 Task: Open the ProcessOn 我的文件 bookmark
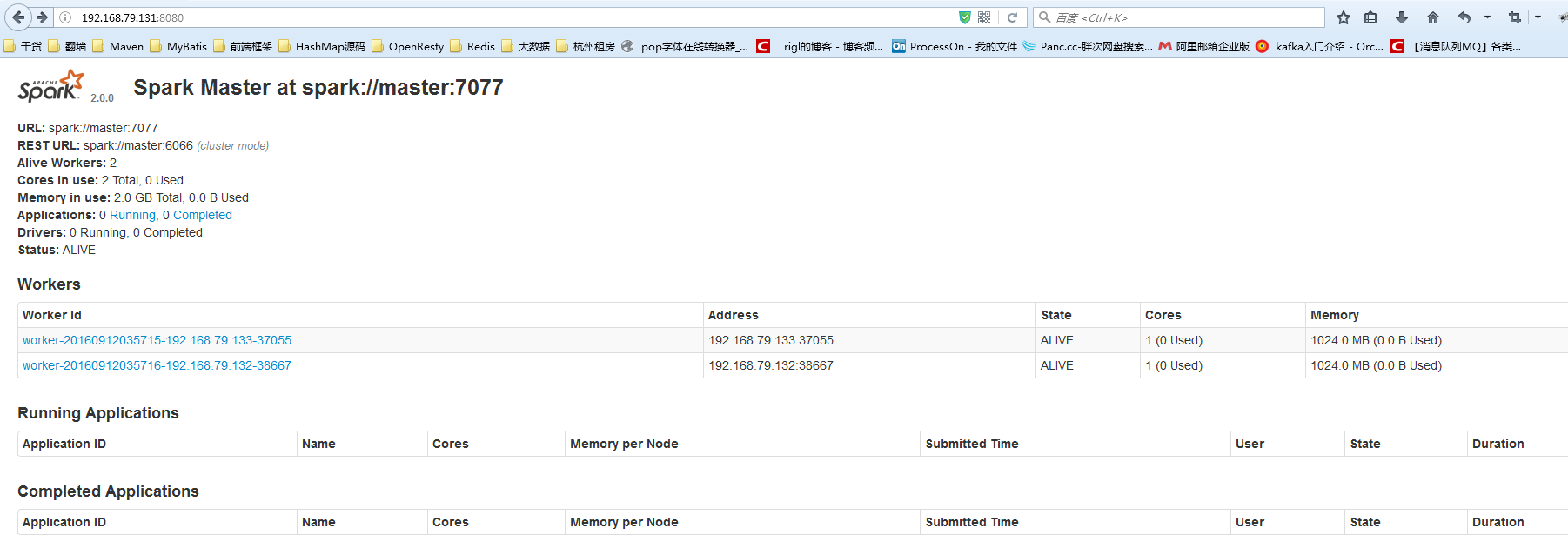(x=955, y=46)
